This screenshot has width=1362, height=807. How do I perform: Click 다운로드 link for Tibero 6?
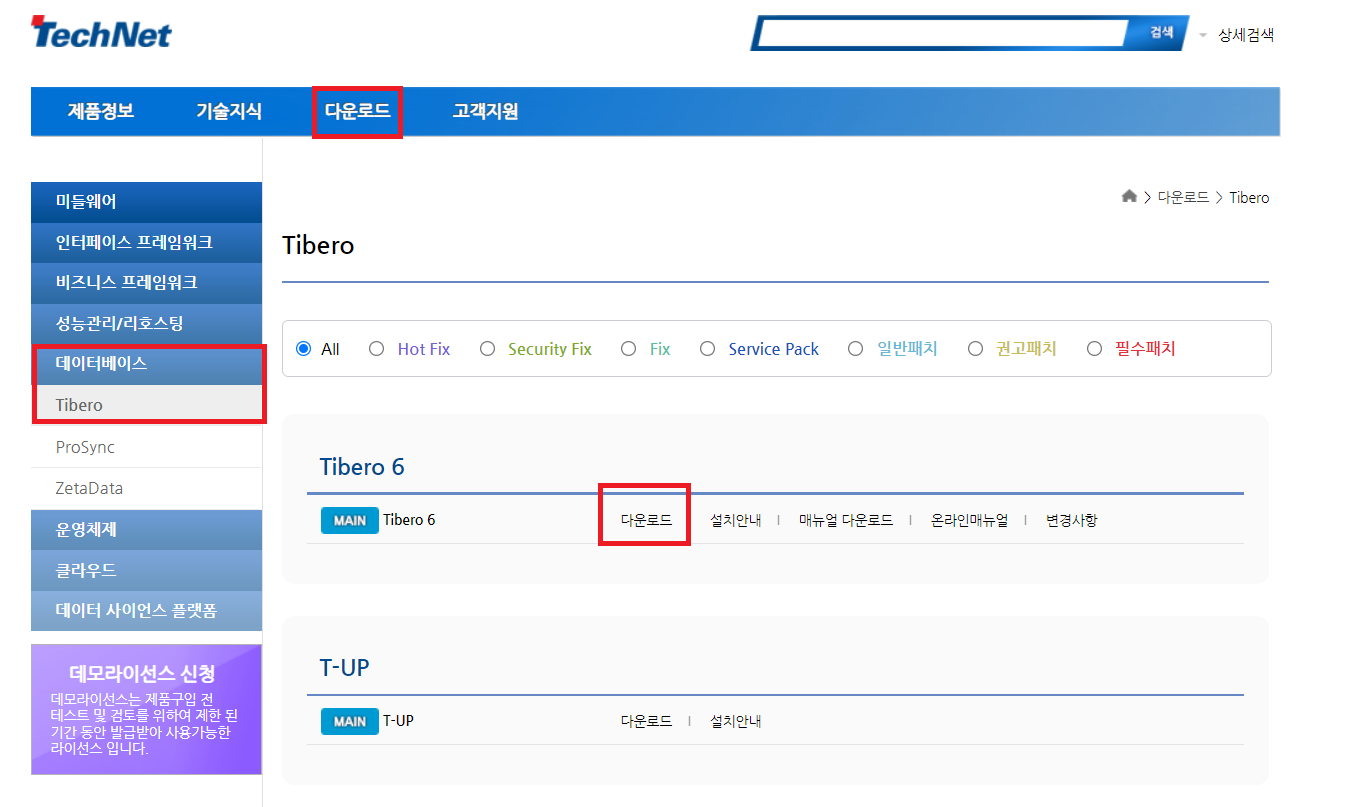[x=646, y=521]
